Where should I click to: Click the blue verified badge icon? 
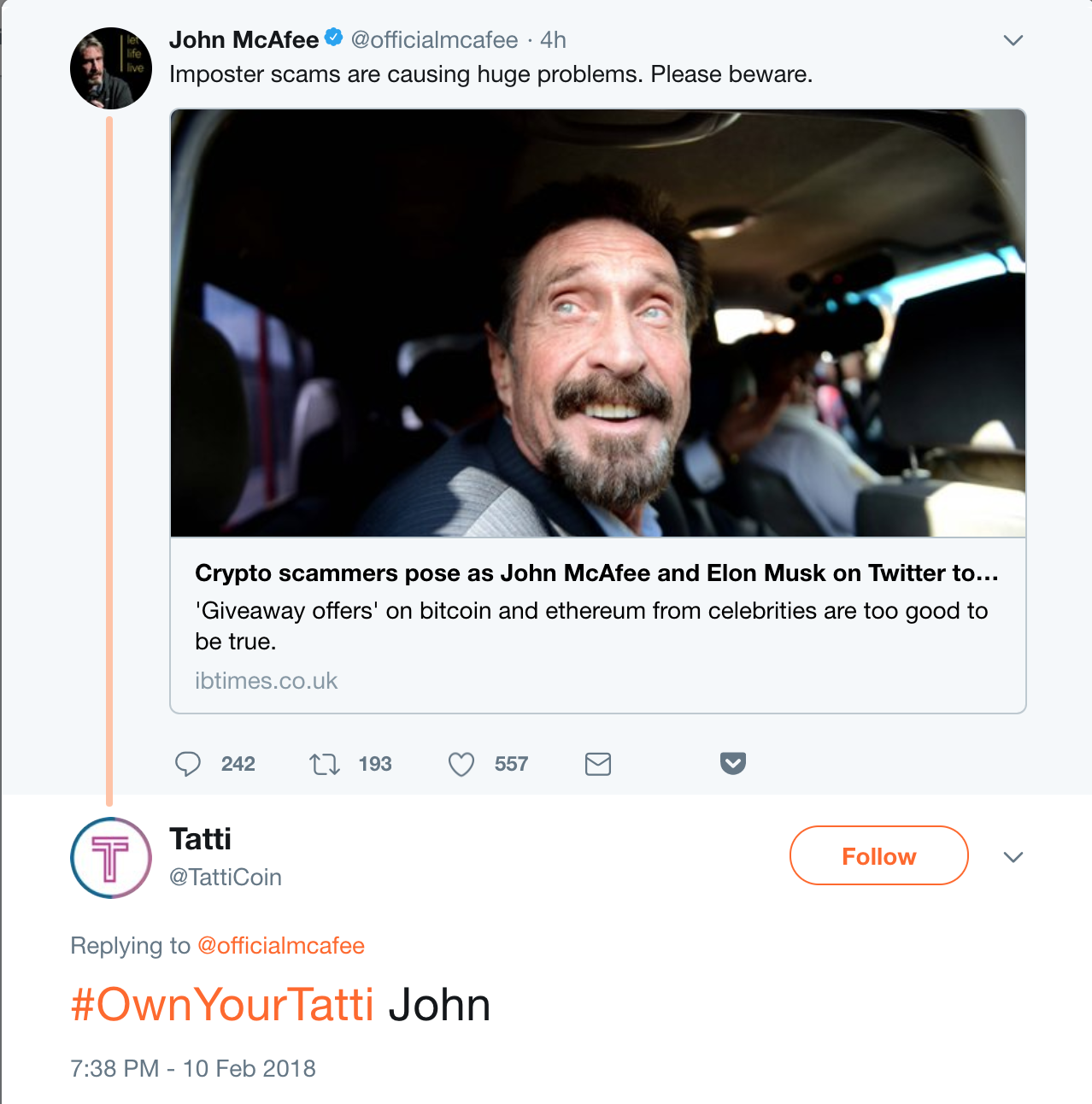click(334, 38)
